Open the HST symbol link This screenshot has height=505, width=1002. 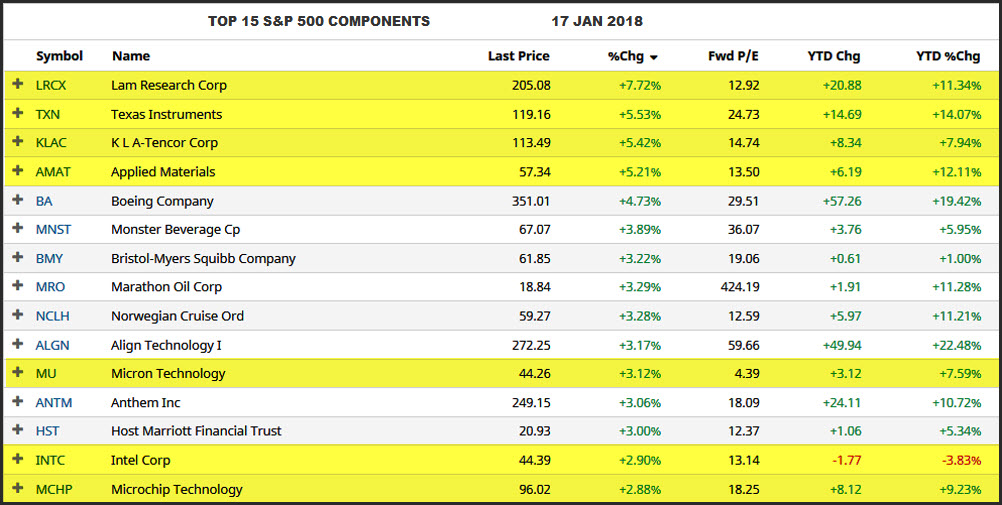(47, 431)
